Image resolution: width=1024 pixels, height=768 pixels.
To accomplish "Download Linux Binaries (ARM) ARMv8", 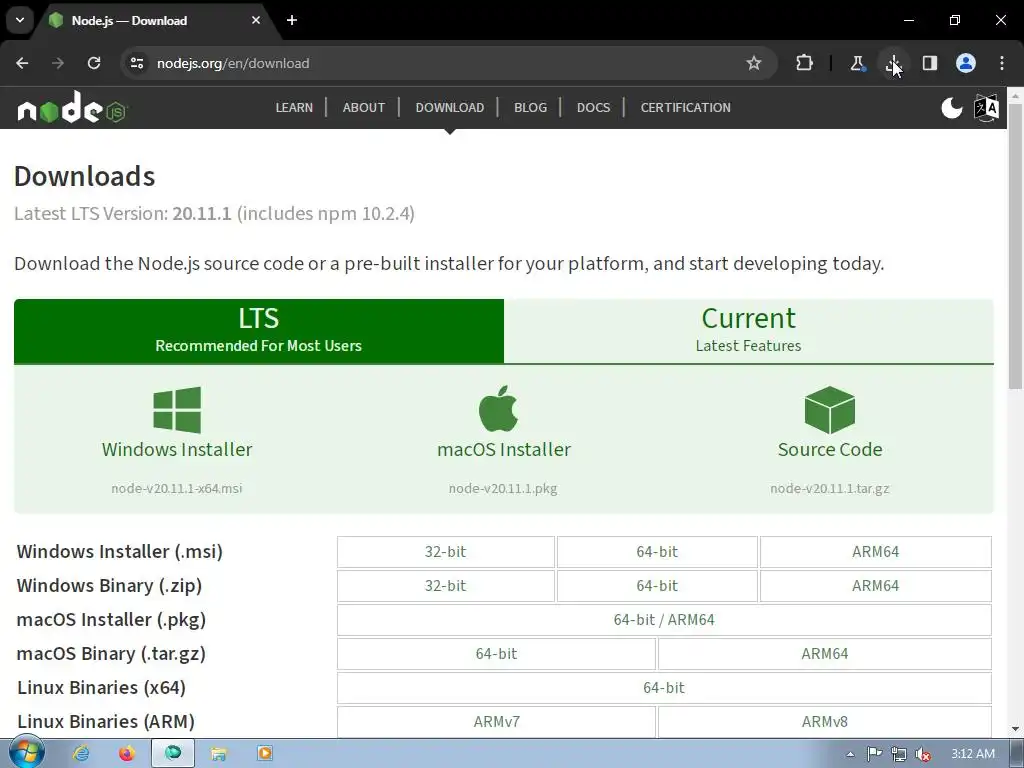I will (825, 722).
